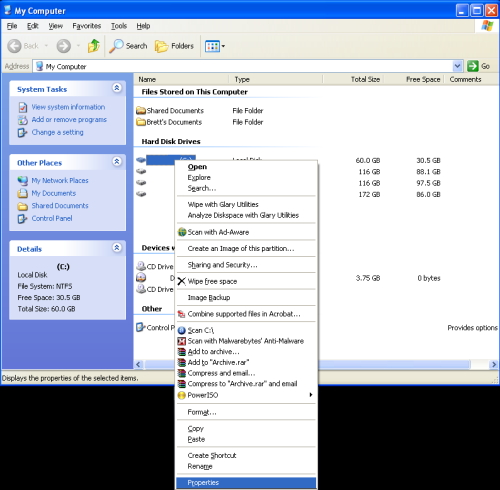Image resolution: width=500 pixels, height=490 pixels.
Task: Select the drive icon with 88.1 GB free
Action: tap(141, 171)
